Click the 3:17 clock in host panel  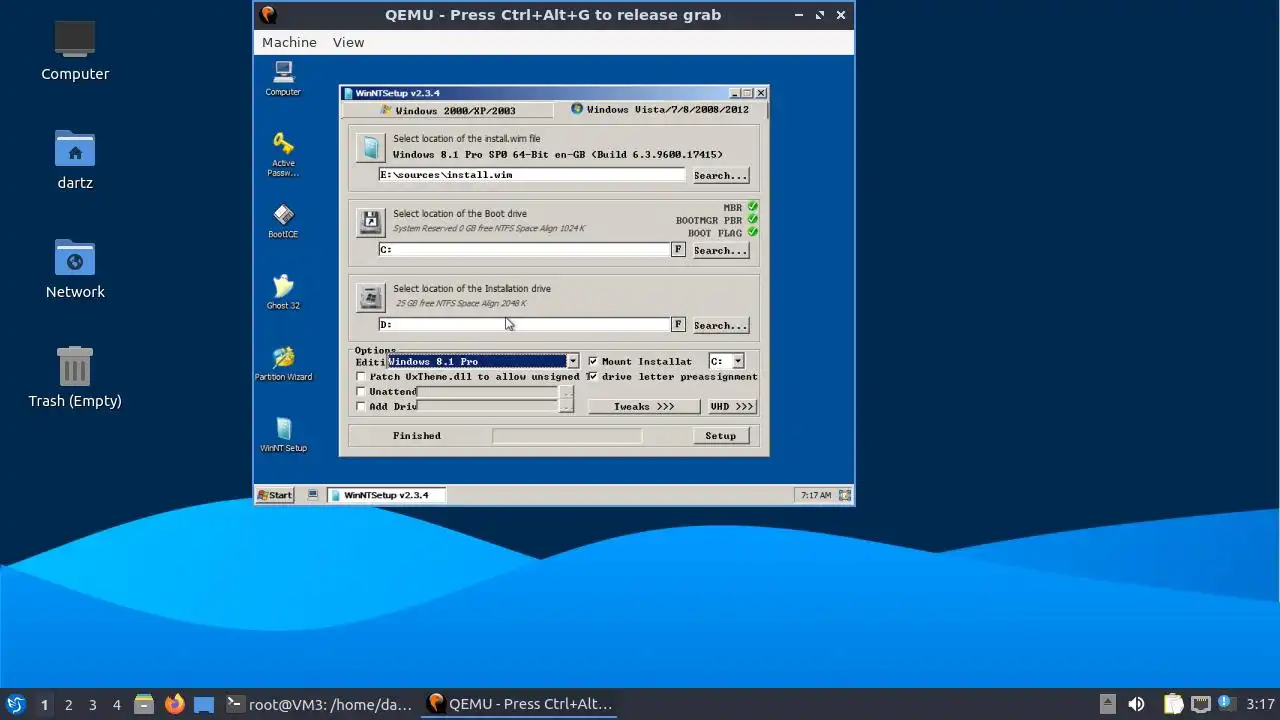1260,704
